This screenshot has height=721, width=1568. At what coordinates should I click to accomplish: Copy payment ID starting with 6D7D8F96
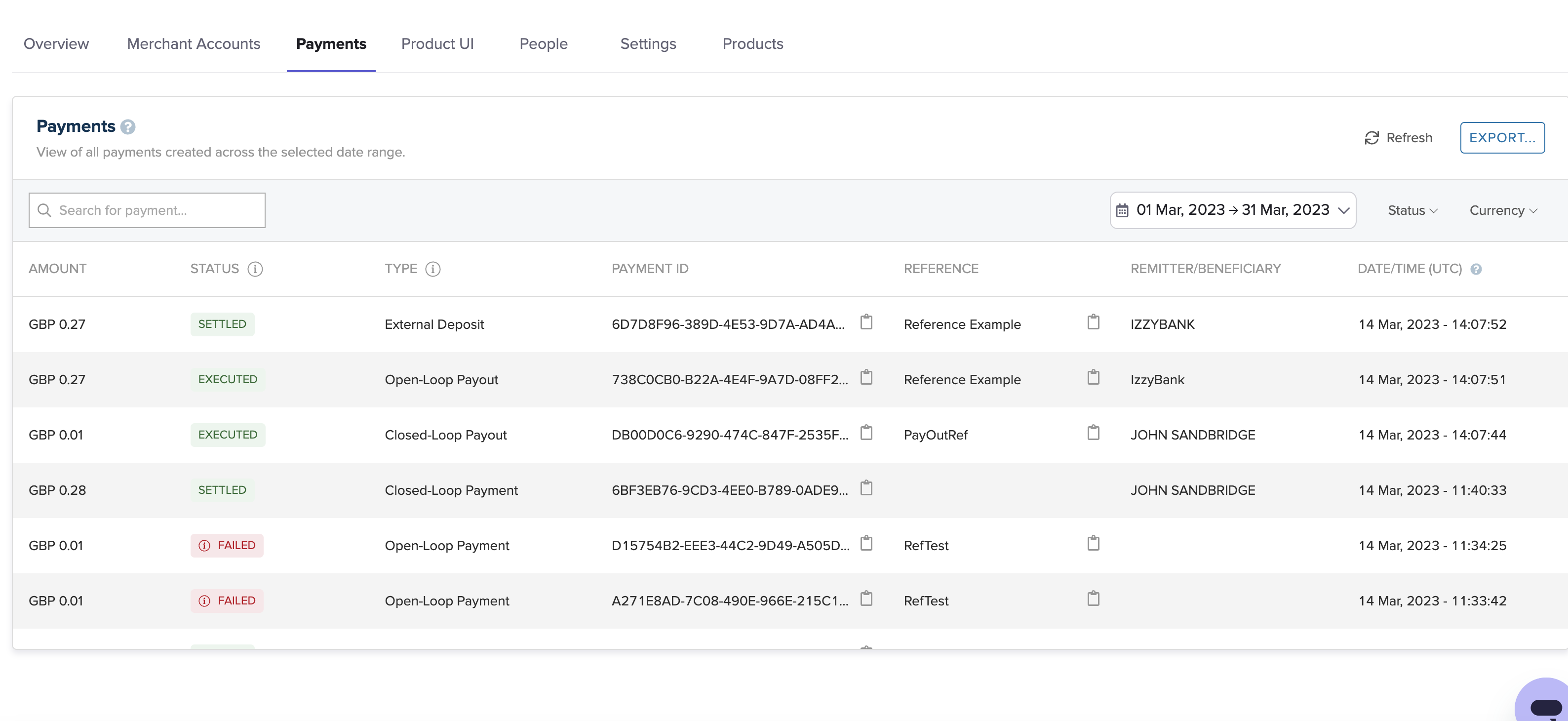866,322
